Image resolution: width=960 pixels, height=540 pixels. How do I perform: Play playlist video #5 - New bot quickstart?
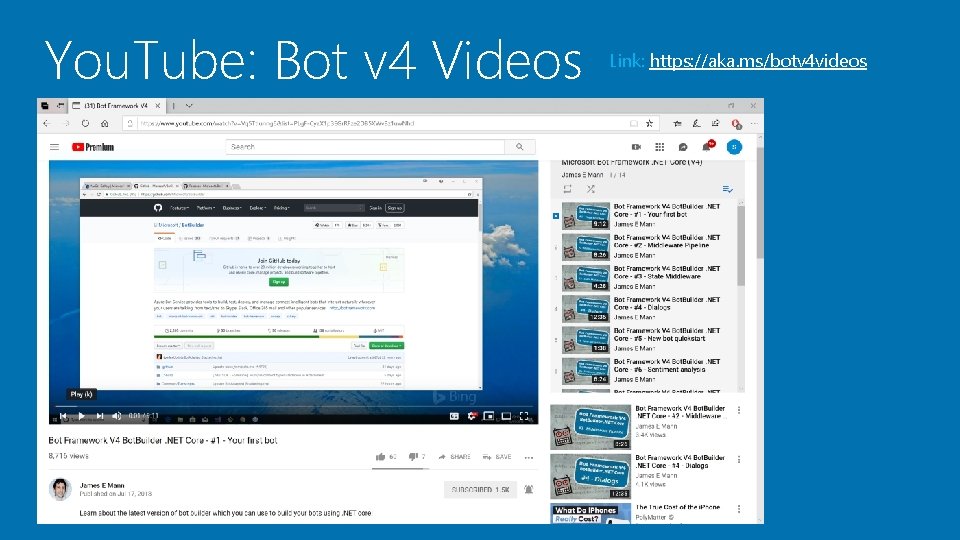pyautogui.click(x=643, y=339)
